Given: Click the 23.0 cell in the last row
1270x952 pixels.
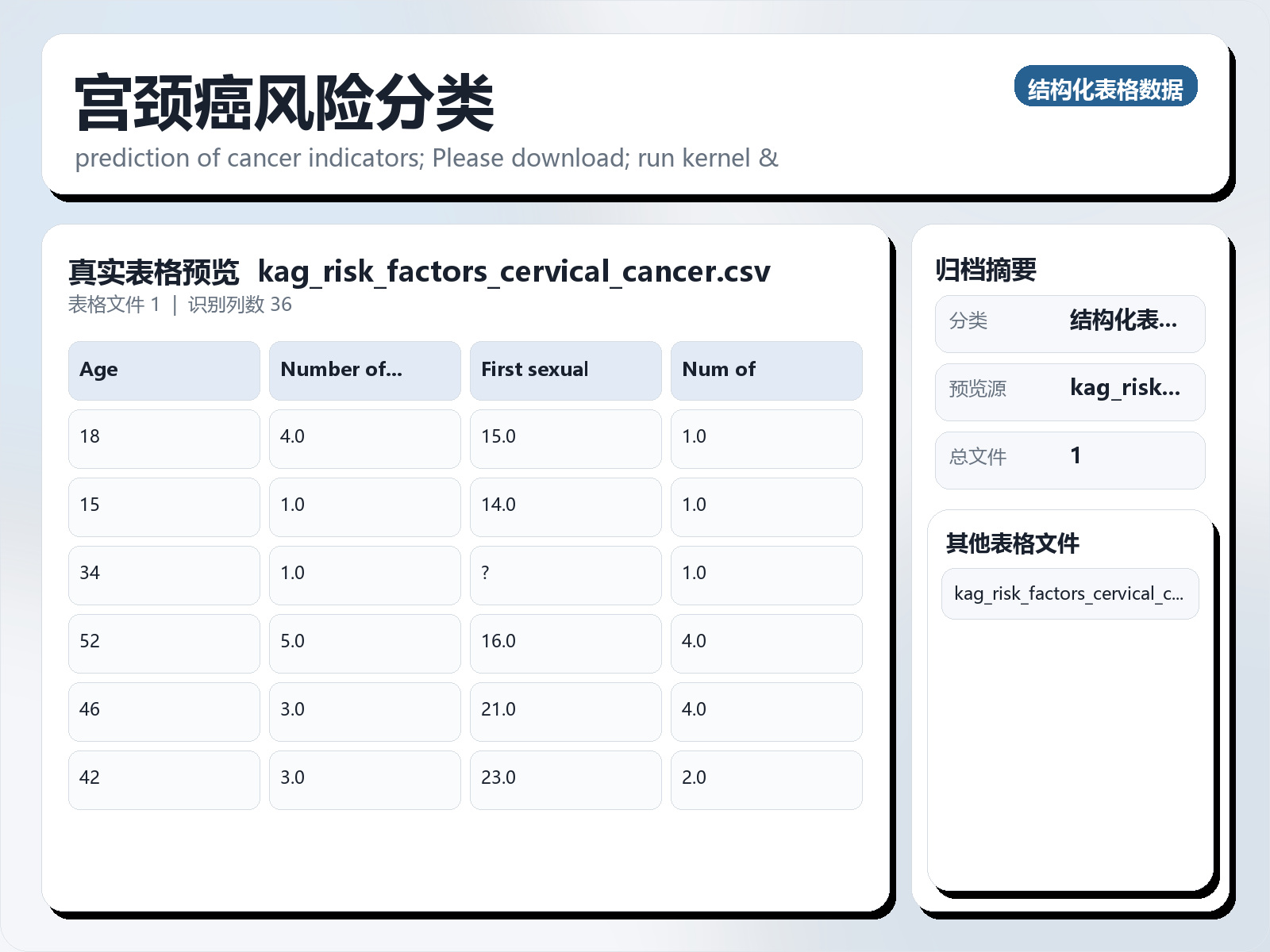Looking at the screenshot, I should click(x=565, y=779).
